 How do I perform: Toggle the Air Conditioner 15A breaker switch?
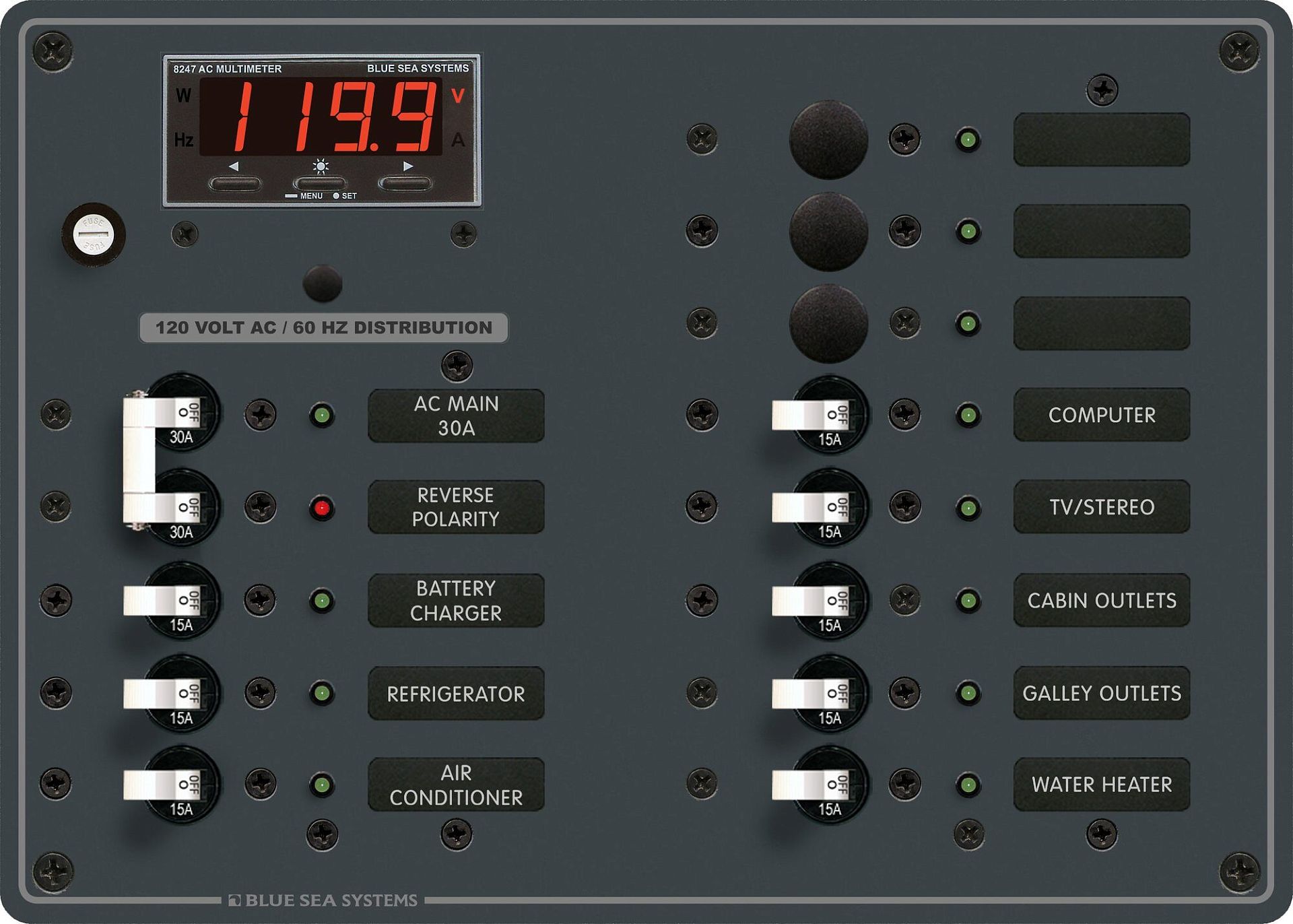[160, 785]
